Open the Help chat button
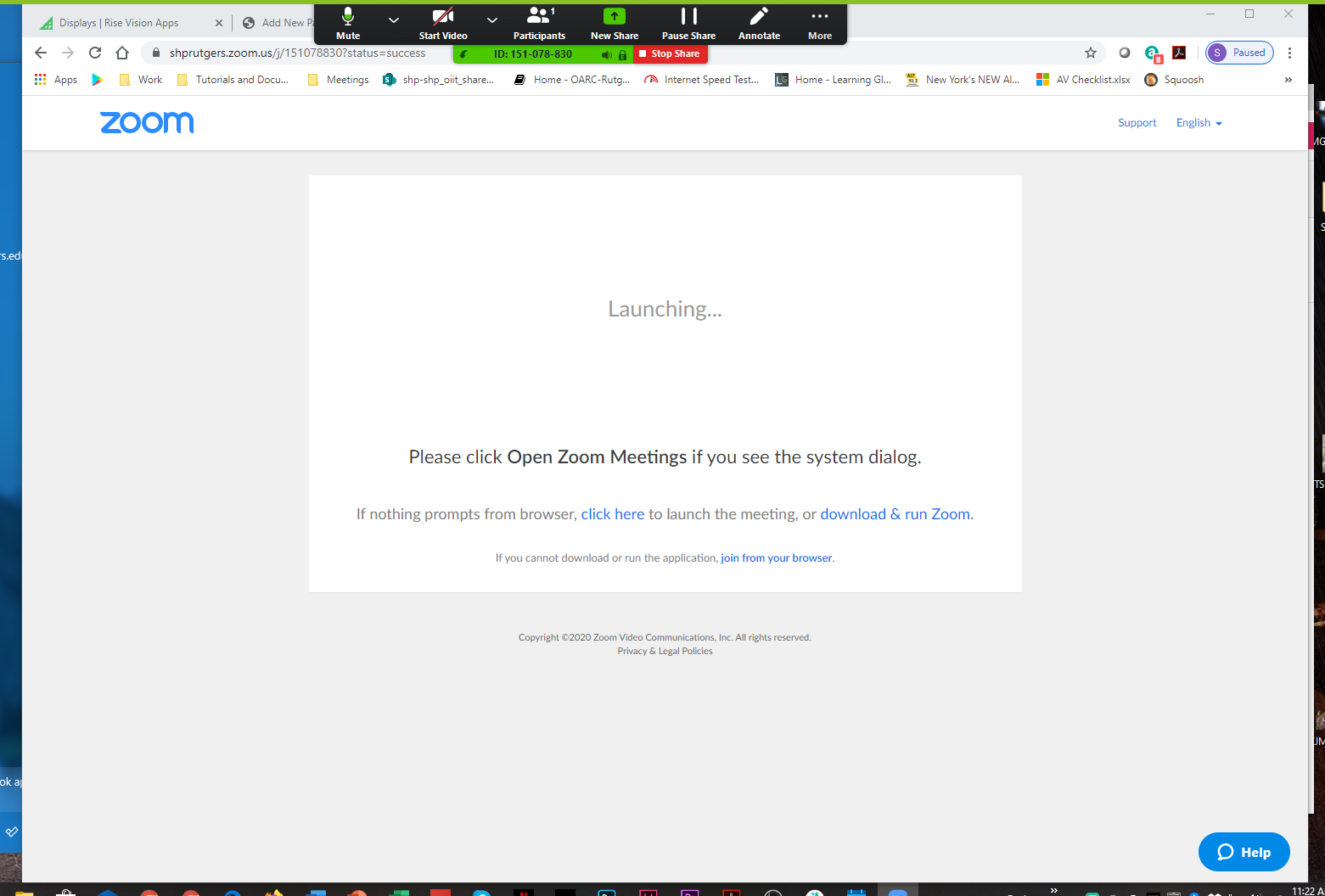 coord(1244,852)
